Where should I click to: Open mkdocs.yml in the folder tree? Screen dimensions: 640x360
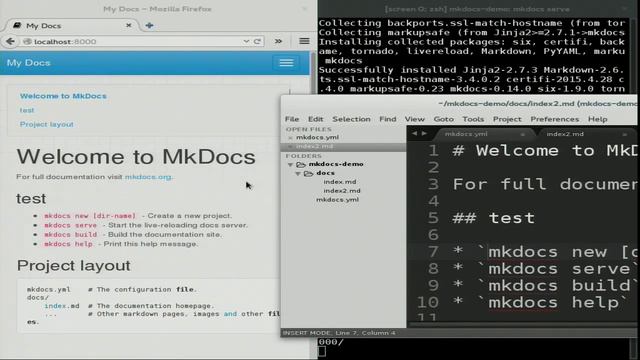click(x=337, y=200)
